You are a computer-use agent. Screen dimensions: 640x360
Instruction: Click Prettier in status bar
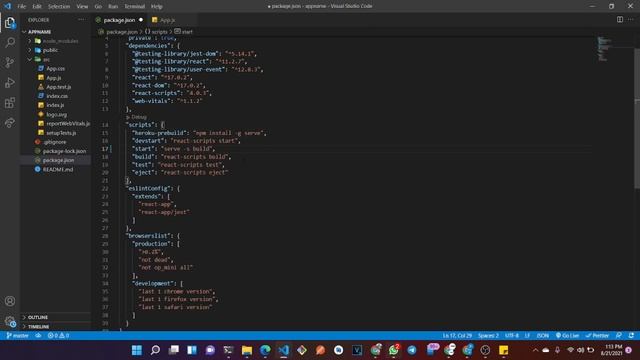pos(597,336)
